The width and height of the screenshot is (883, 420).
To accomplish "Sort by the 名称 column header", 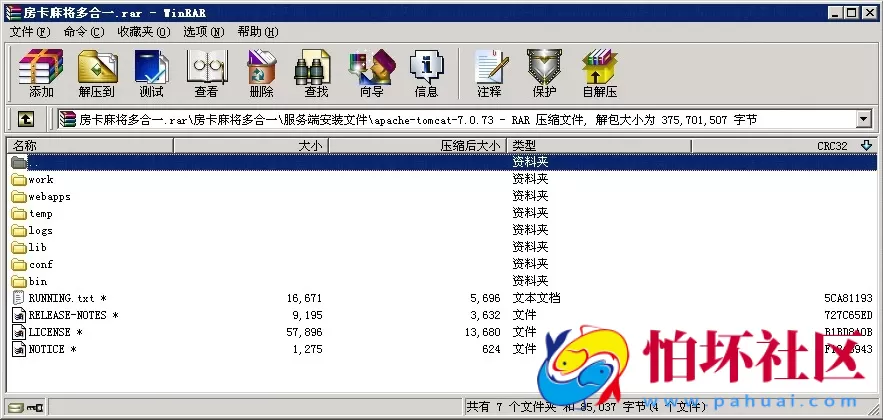I will pyautogui.click(x=89, y=145).
